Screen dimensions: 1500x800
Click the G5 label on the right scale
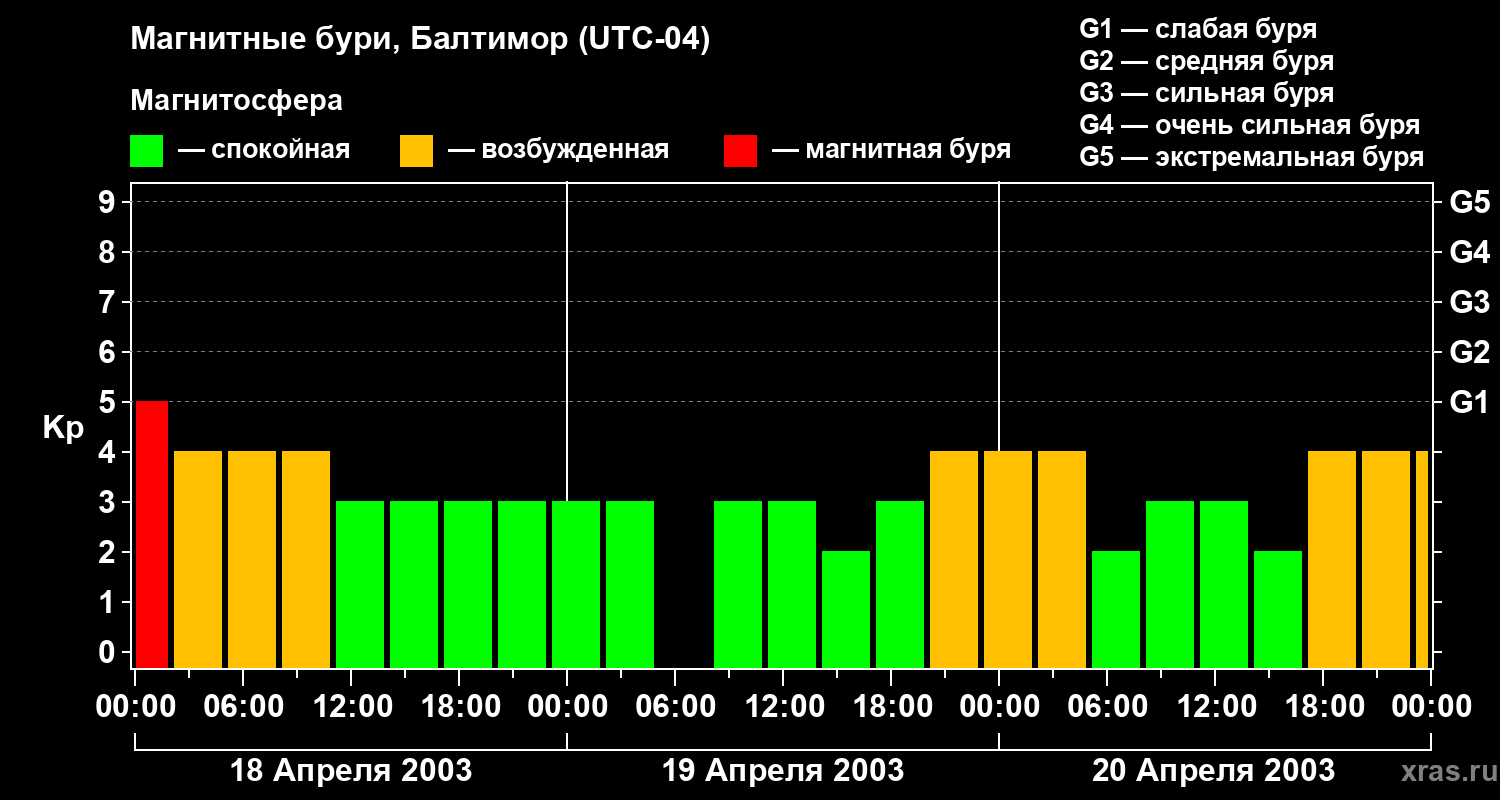(1469, 202)
